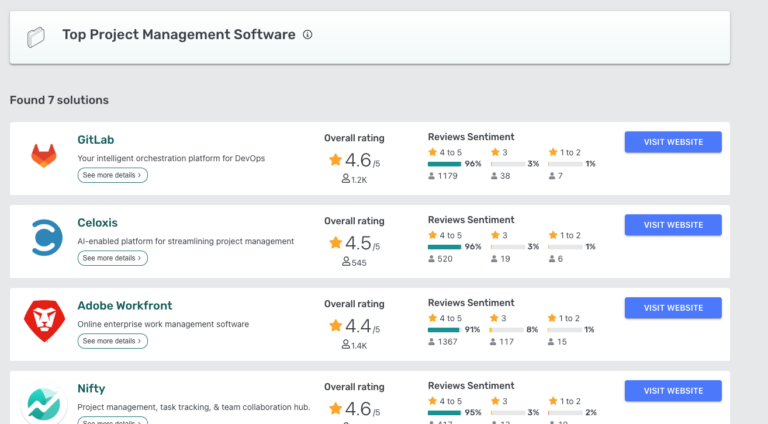Open the Nifty product title link
Screen dimensions: 768x424
[91, 389]
